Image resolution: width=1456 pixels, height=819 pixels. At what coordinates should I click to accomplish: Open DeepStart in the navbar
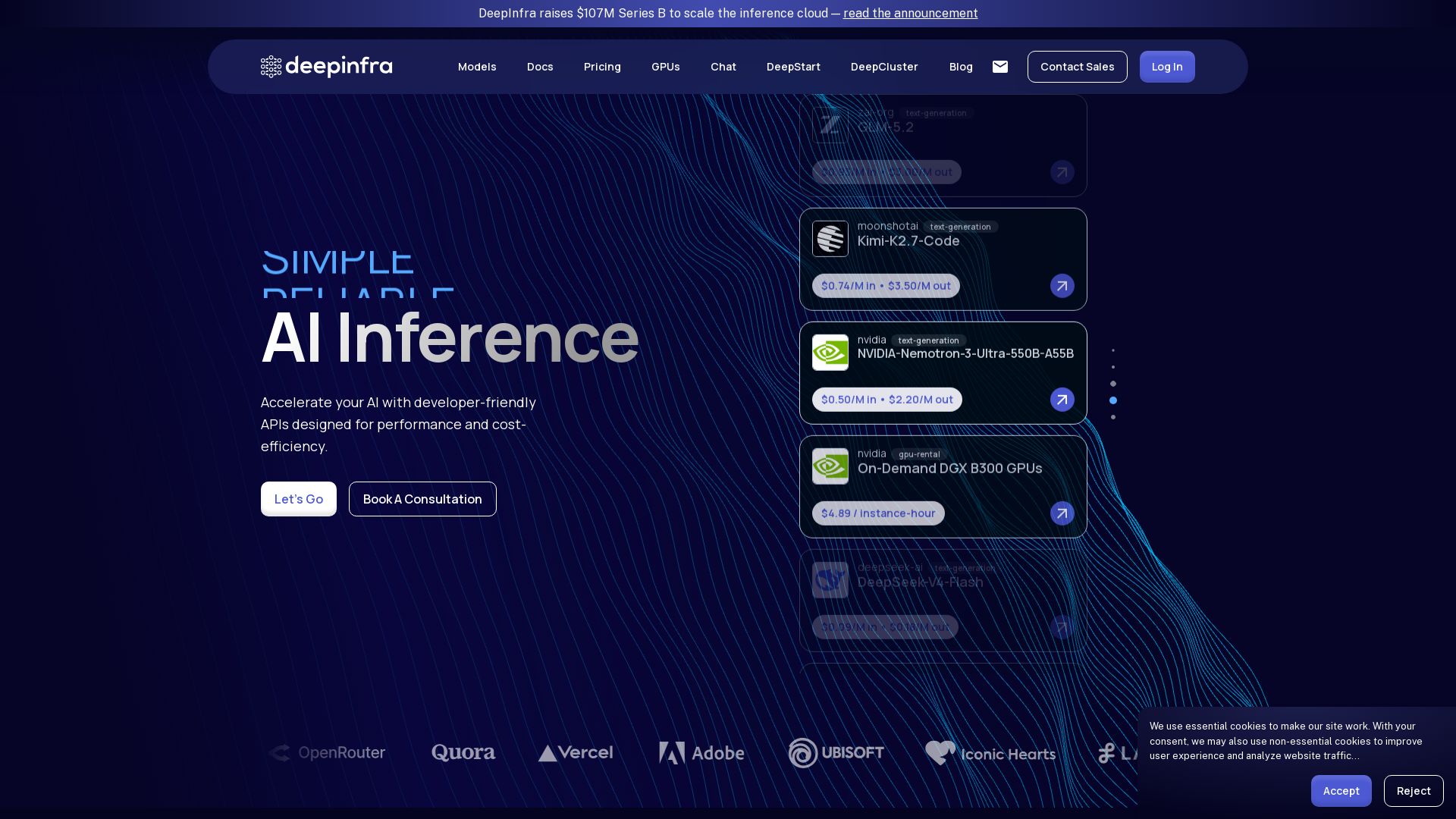tap(793, 67)
